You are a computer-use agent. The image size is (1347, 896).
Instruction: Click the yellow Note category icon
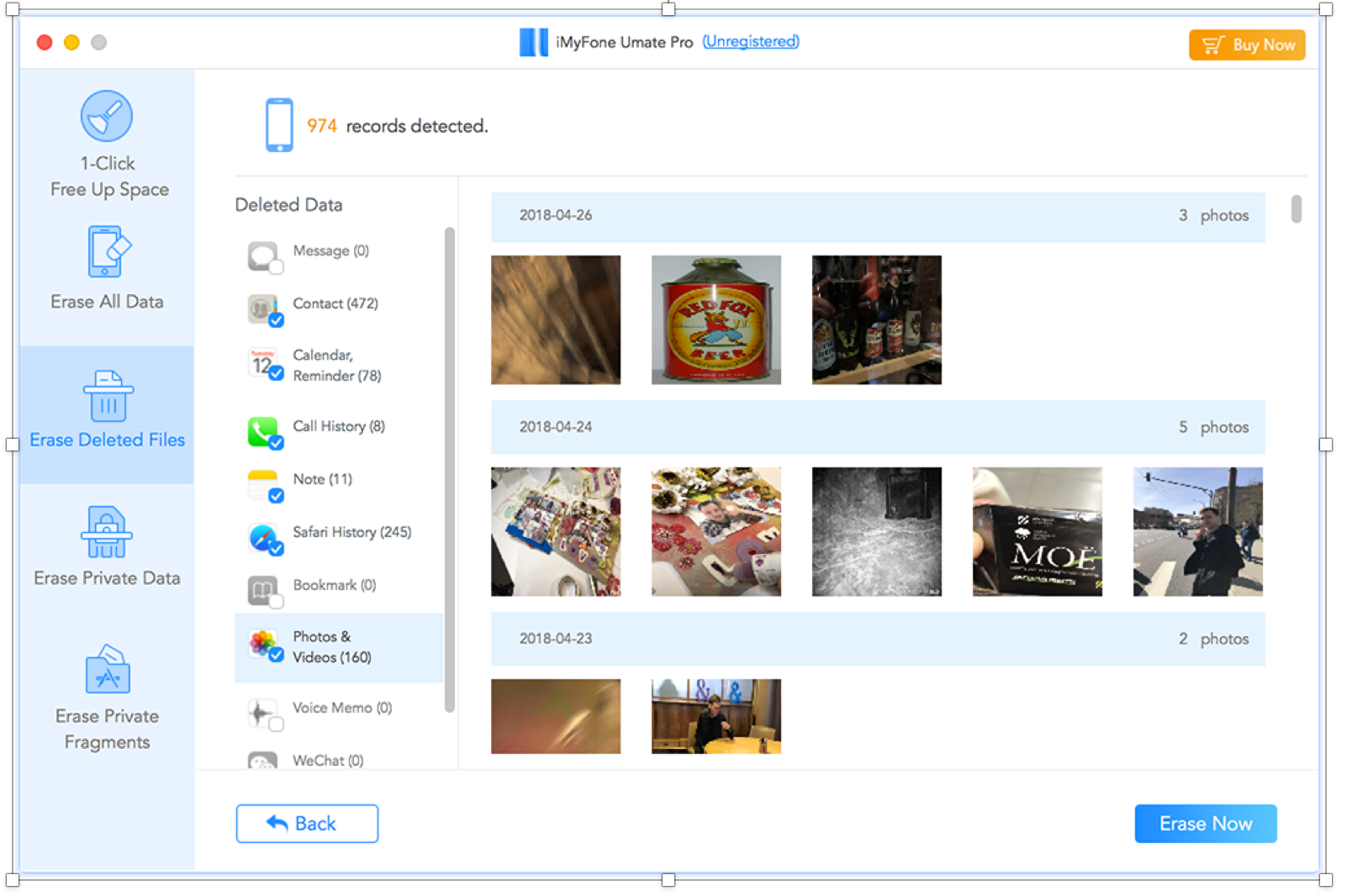click(x=263, y=485)
